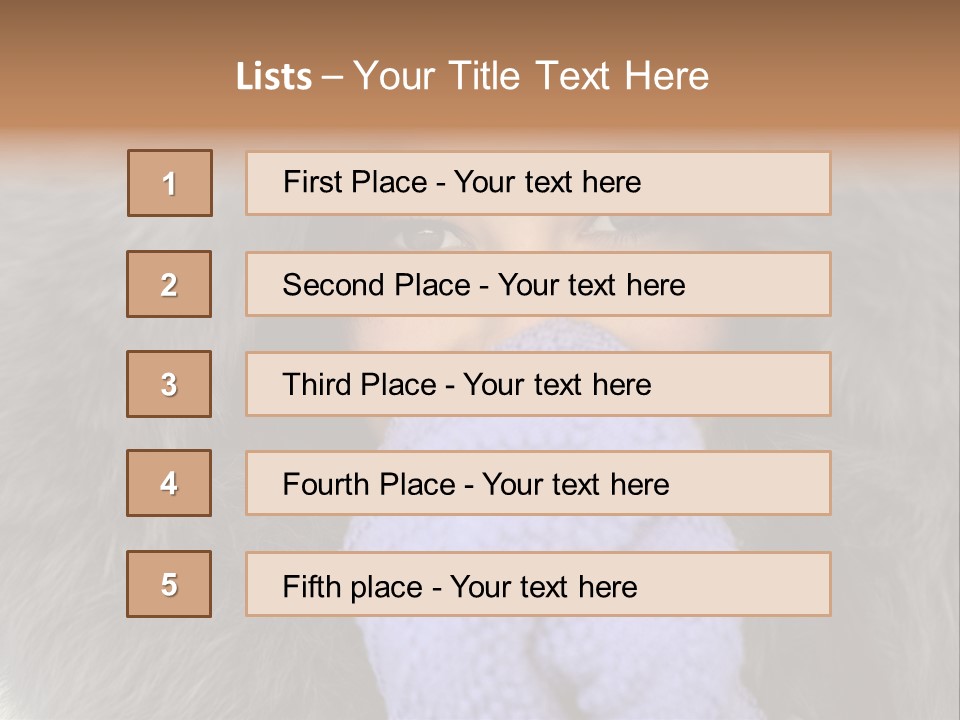The image size is (960, 720).
Task: Click the bold word "Lists" in title
Action: (x=274, y=76)
